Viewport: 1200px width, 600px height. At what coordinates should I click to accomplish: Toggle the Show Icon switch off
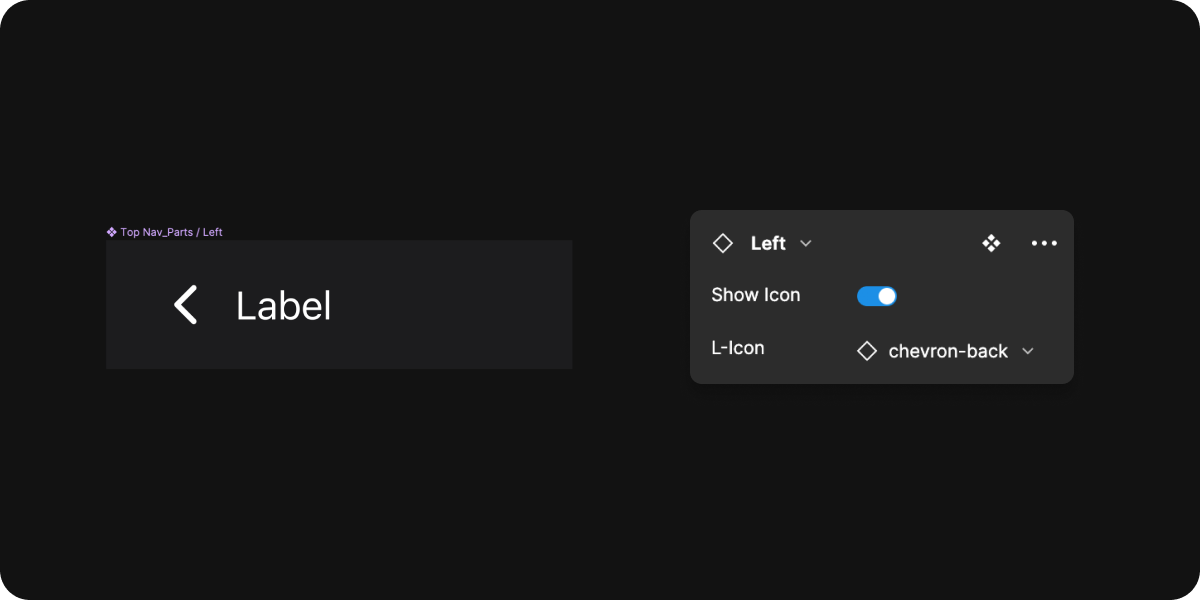[x=877, y=296]
